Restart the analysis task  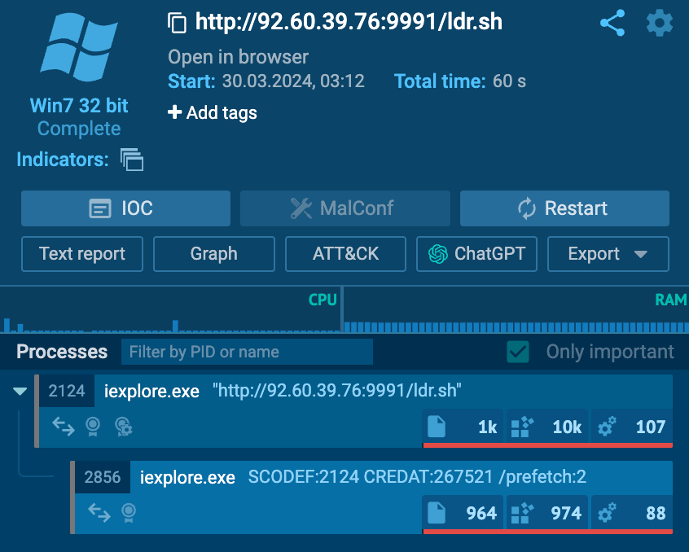(x=564, y=209)
